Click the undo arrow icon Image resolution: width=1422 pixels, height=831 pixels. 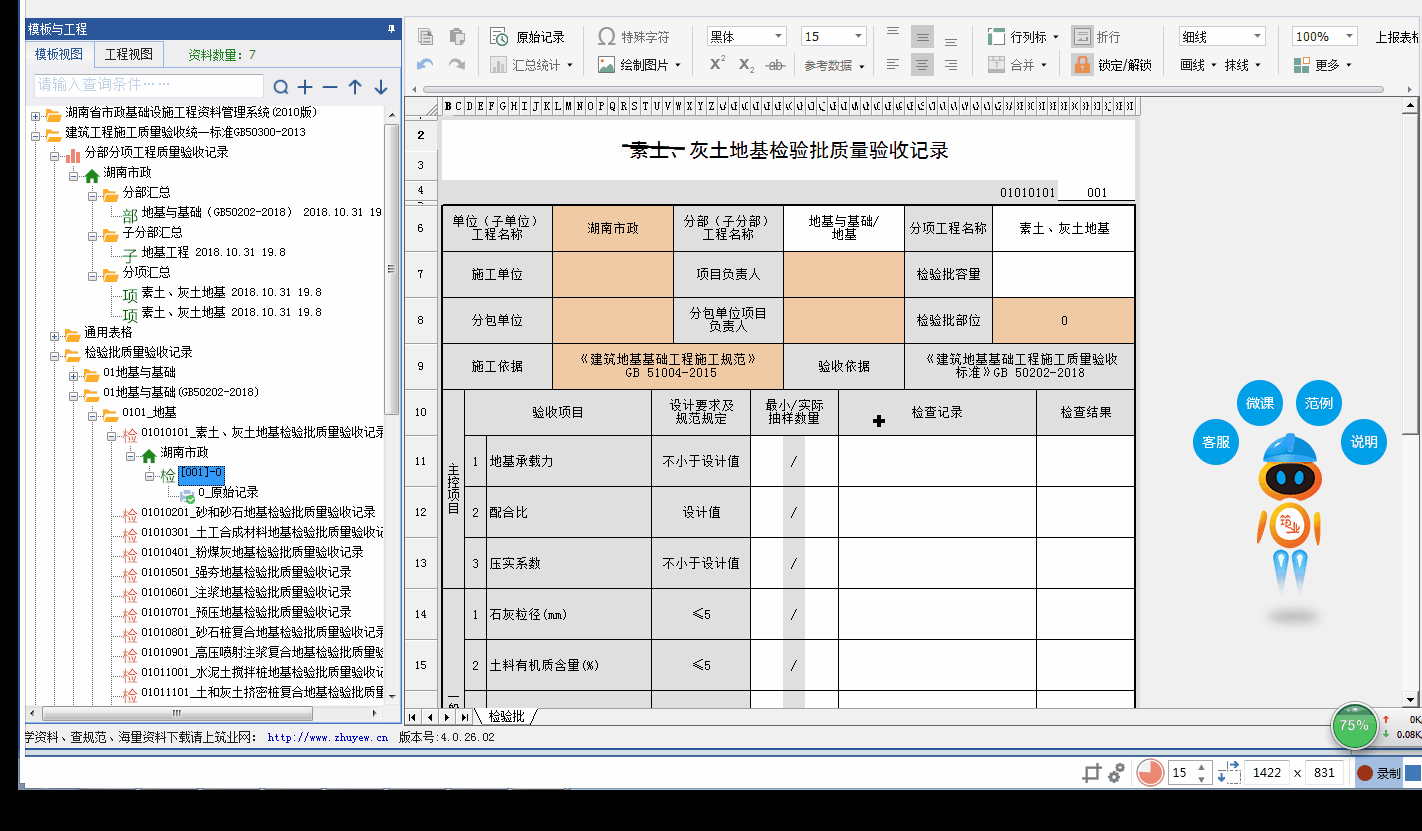[426, 65]
